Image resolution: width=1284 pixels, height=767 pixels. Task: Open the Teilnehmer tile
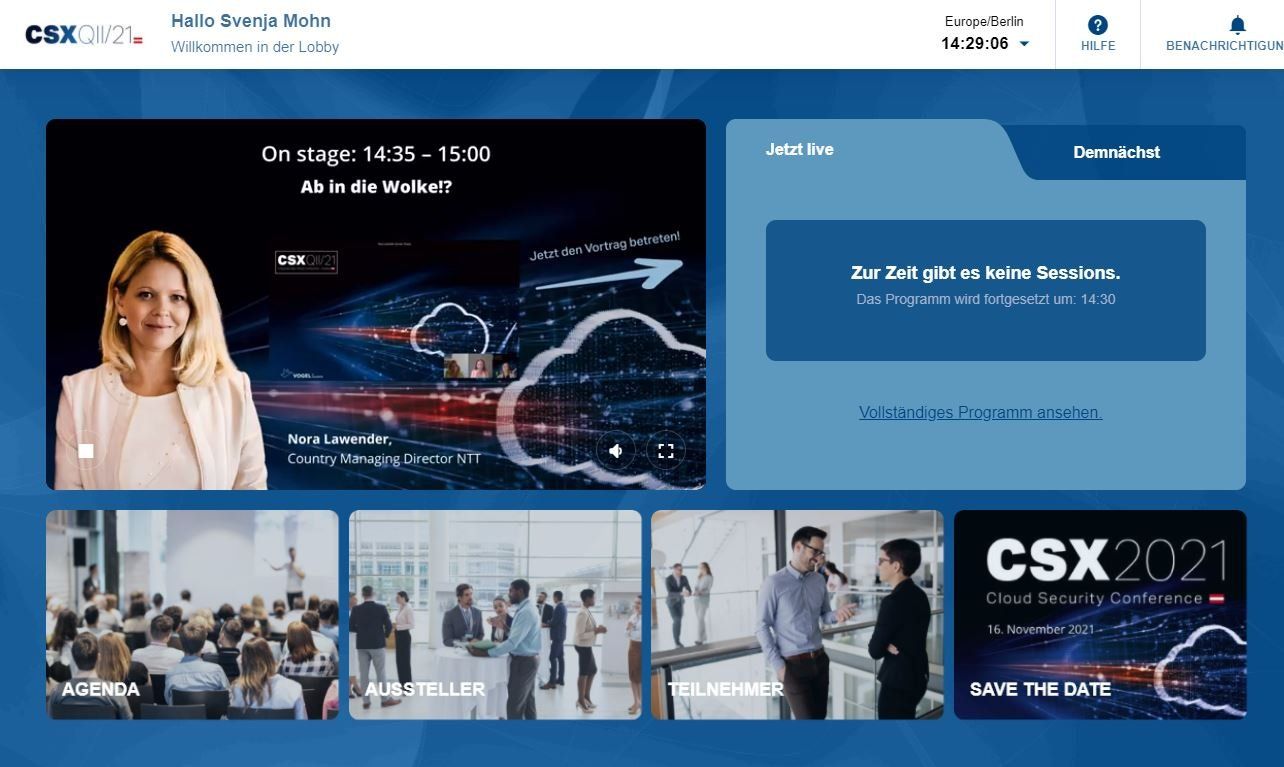(797, 615)
